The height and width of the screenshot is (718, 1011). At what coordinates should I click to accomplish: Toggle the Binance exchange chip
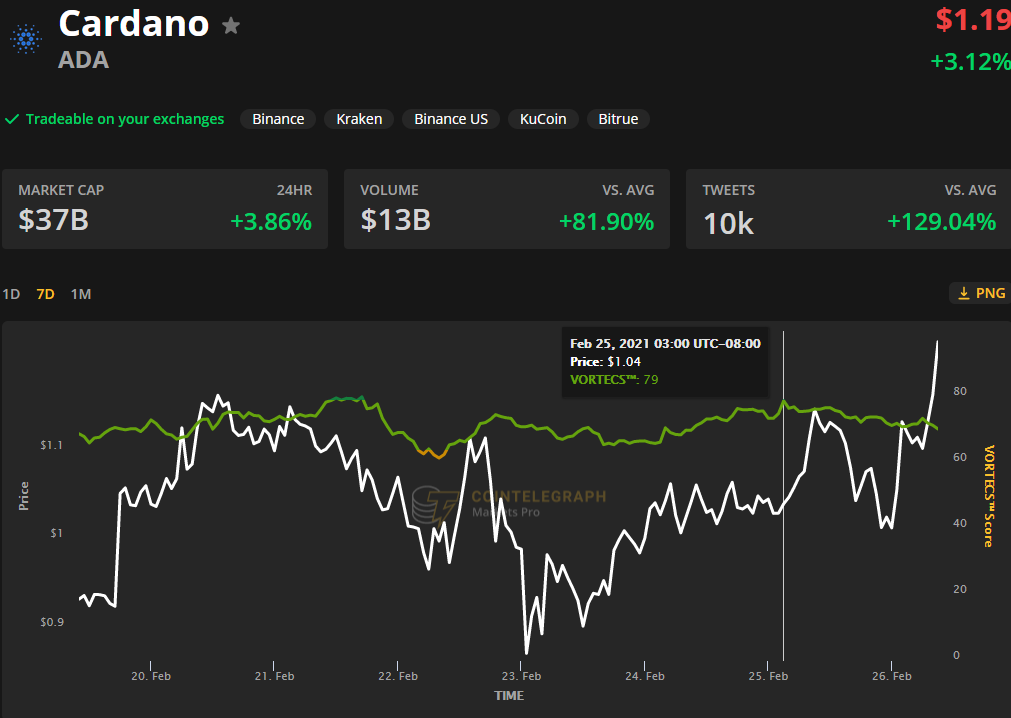(277, 118)
